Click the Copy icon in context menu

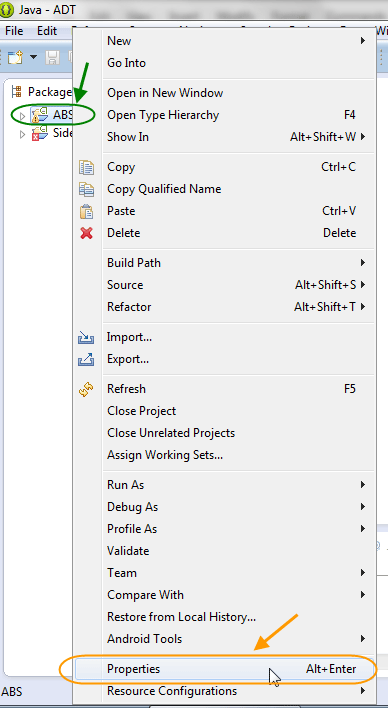86,167
